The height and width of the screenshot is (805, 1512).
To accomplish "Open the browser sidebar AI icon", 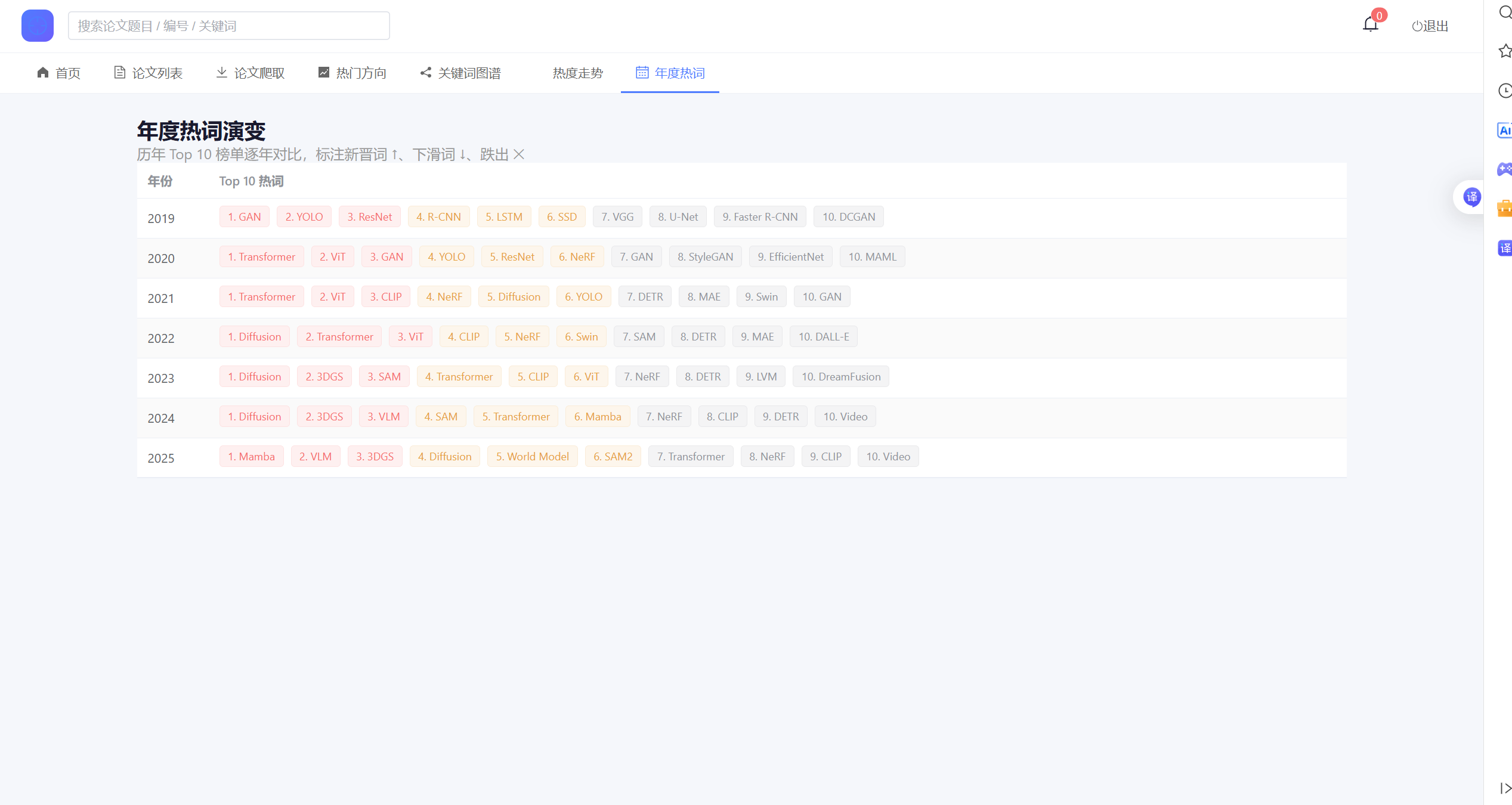I will point(1504,130).
